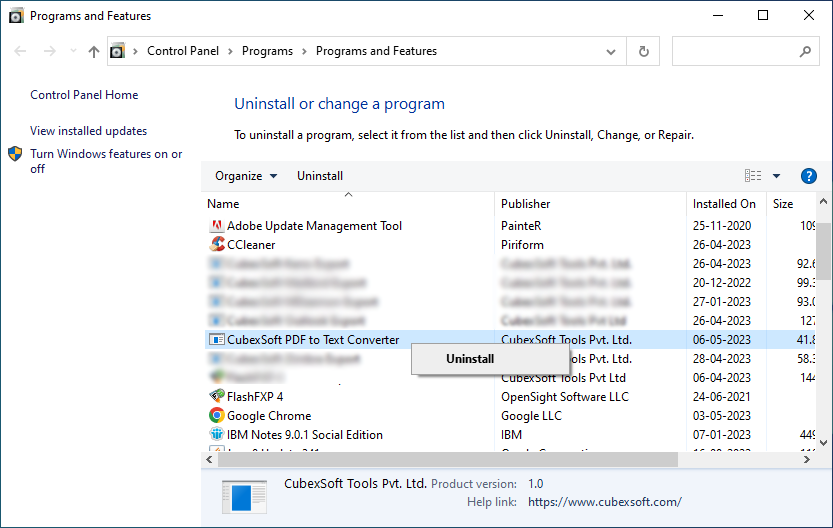Select IBM Notes 9.0.1 Social Edition
The image size is (833, 528).
pos(510,435)
